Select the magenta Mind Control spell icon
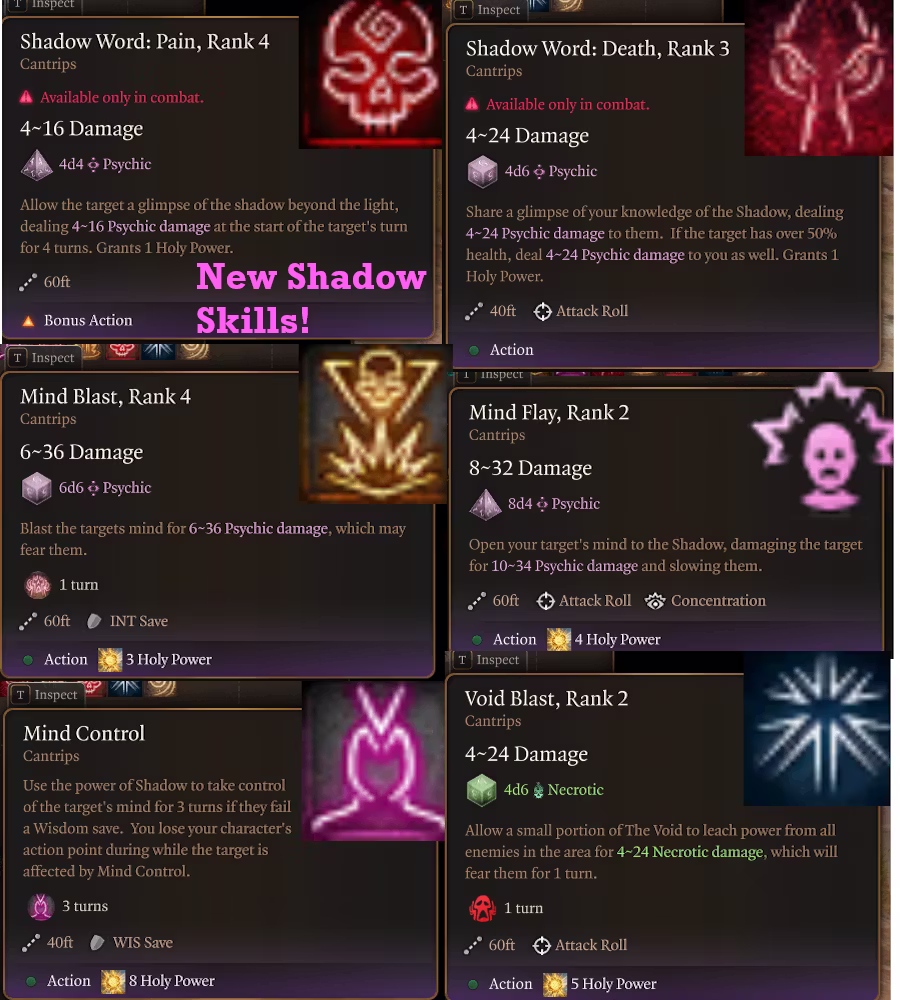 [x=374, y=761]
